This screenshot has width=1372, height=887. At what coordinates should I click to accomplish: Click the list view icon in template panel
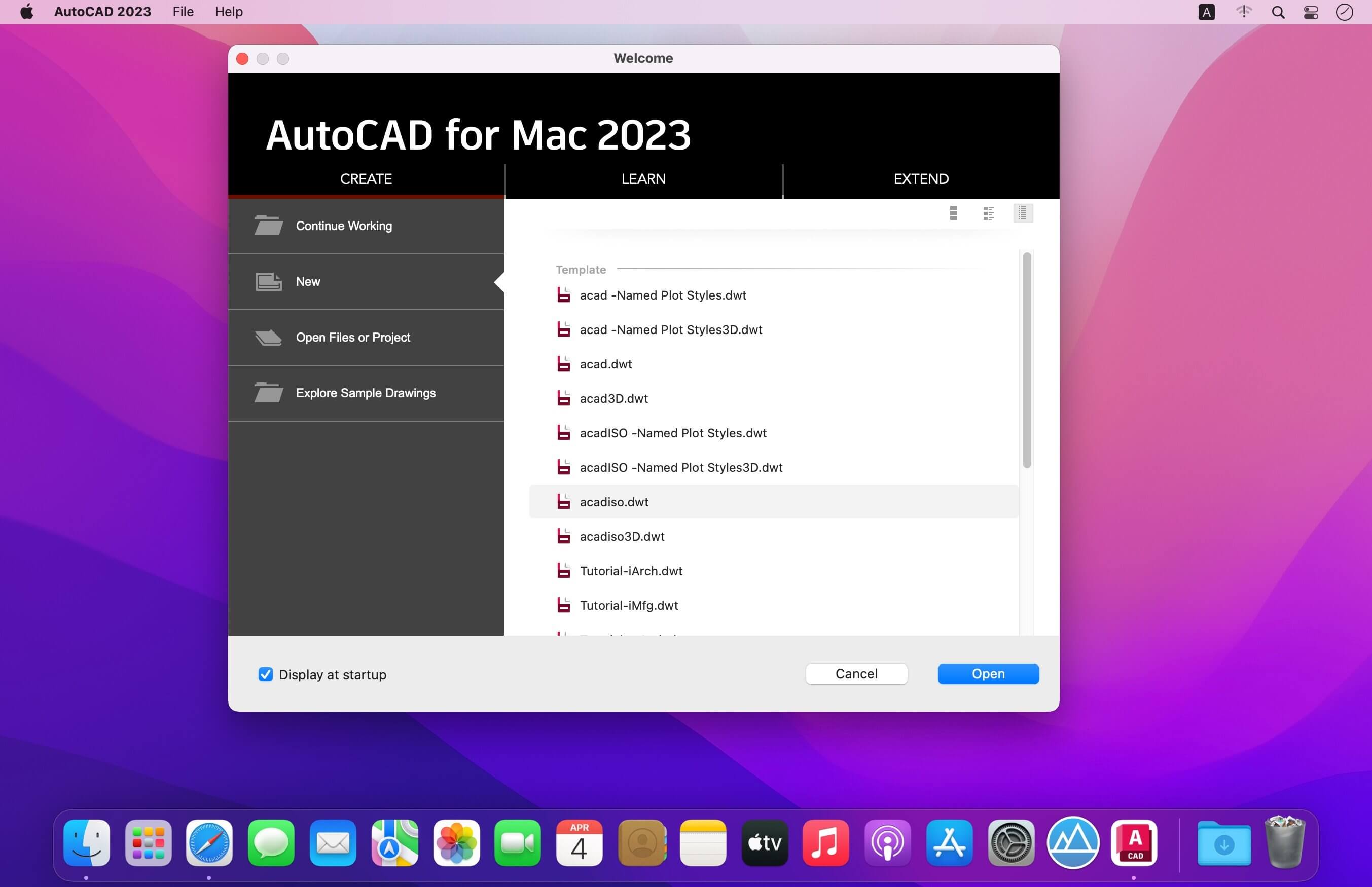(1023, 213)
